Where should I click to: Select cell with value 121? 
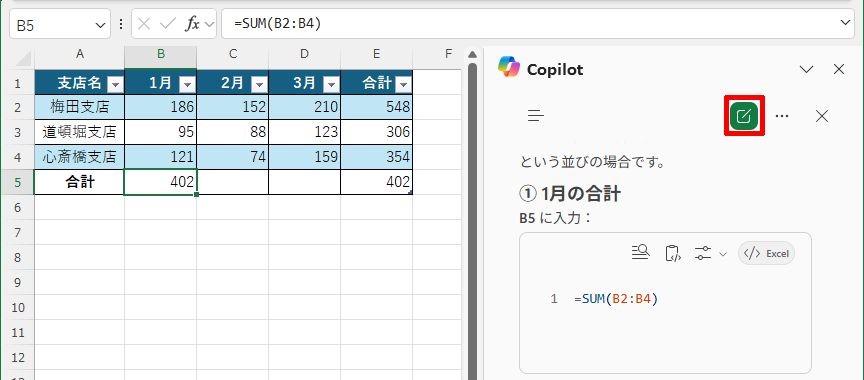click(161, 157)
